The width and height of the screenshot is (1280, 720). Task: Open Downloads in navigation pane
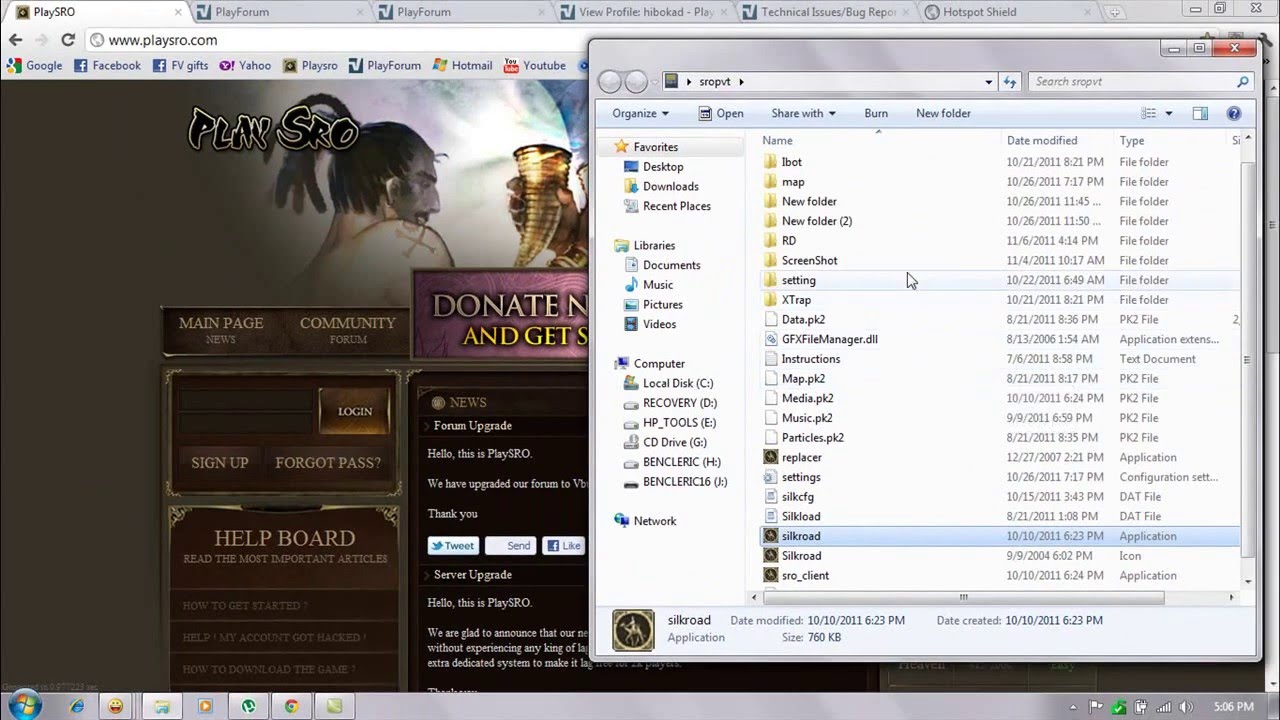point(670,186)
